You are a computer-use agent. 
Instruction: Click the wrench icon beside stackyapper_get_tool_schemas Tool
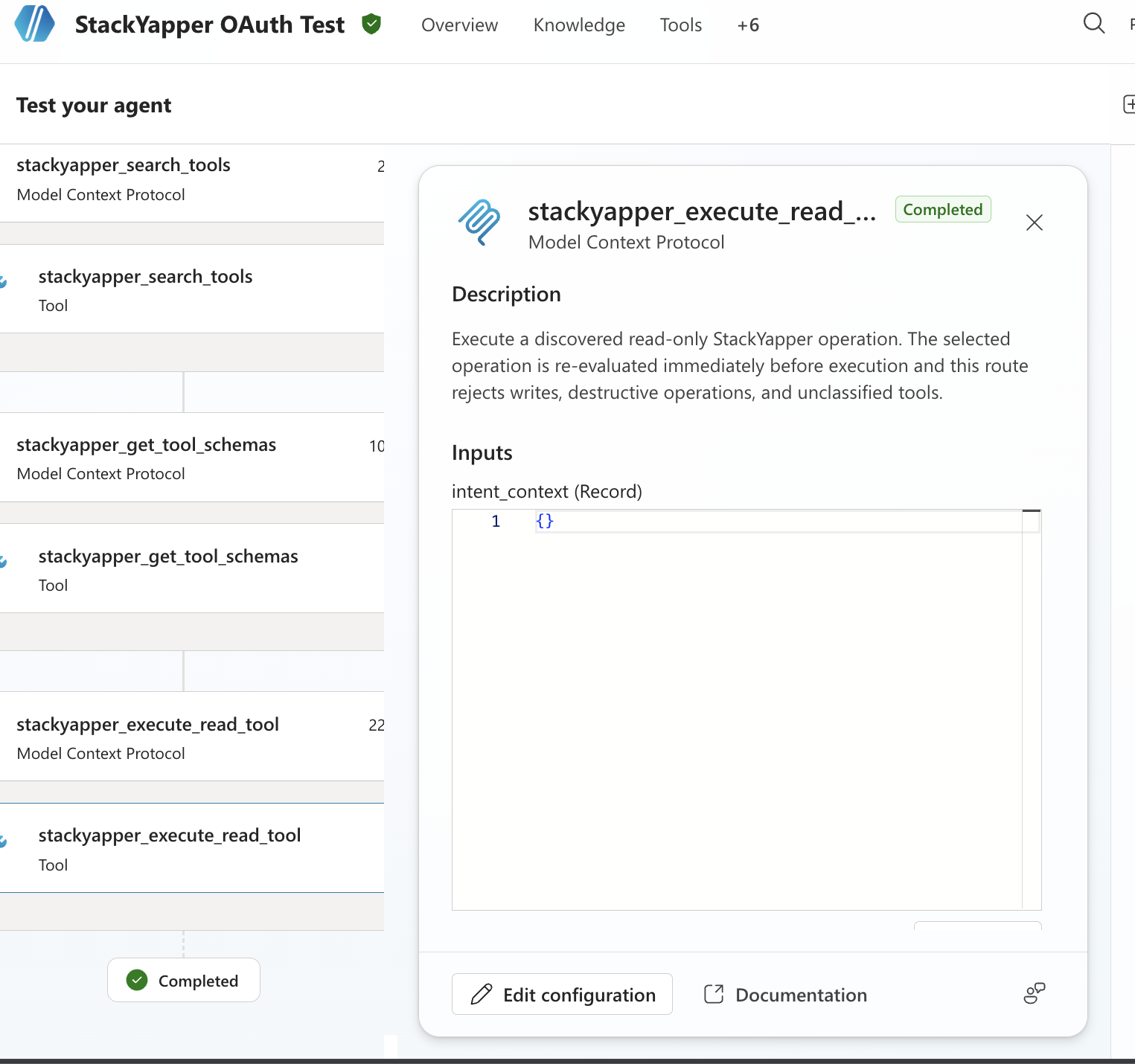coord(3,561)
